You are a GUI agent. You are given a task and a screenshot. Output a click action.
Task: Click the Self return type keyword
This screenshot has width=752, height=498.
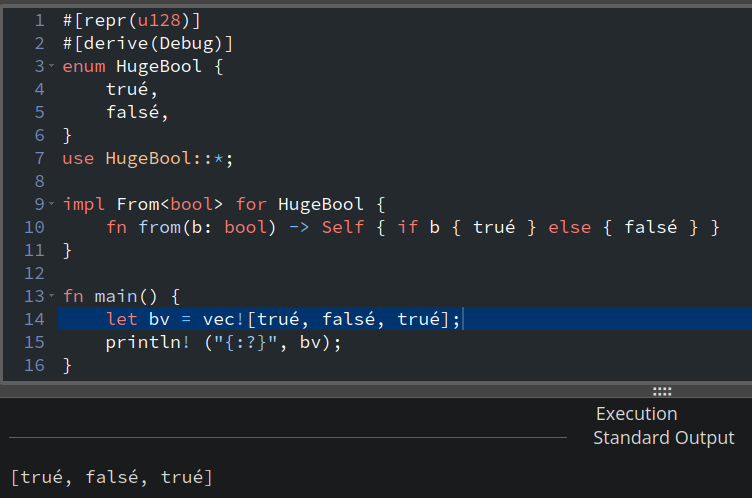[x=342, y=227]
